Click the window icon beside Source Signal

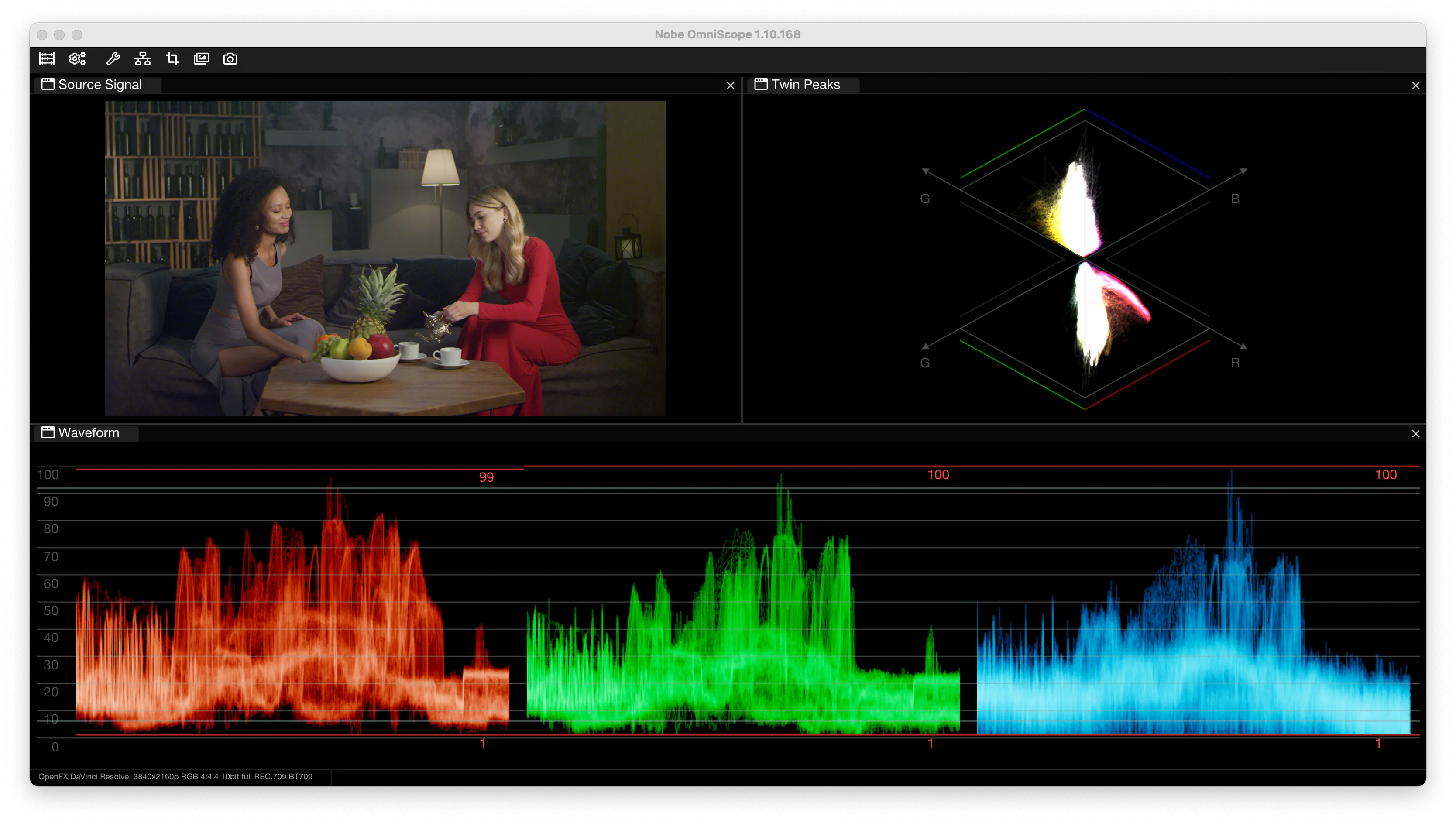(x=48, y=84)
